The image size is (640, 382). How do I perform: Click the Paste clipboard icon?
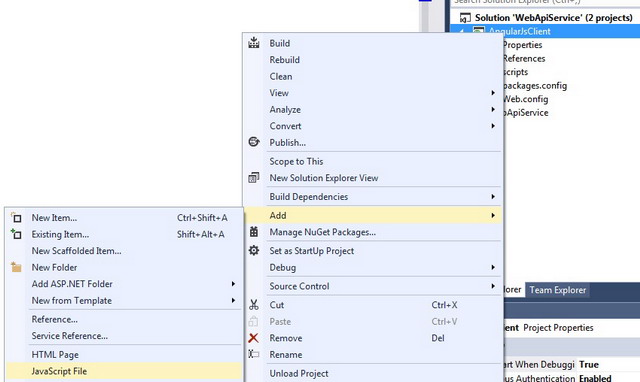click(253, 321)
